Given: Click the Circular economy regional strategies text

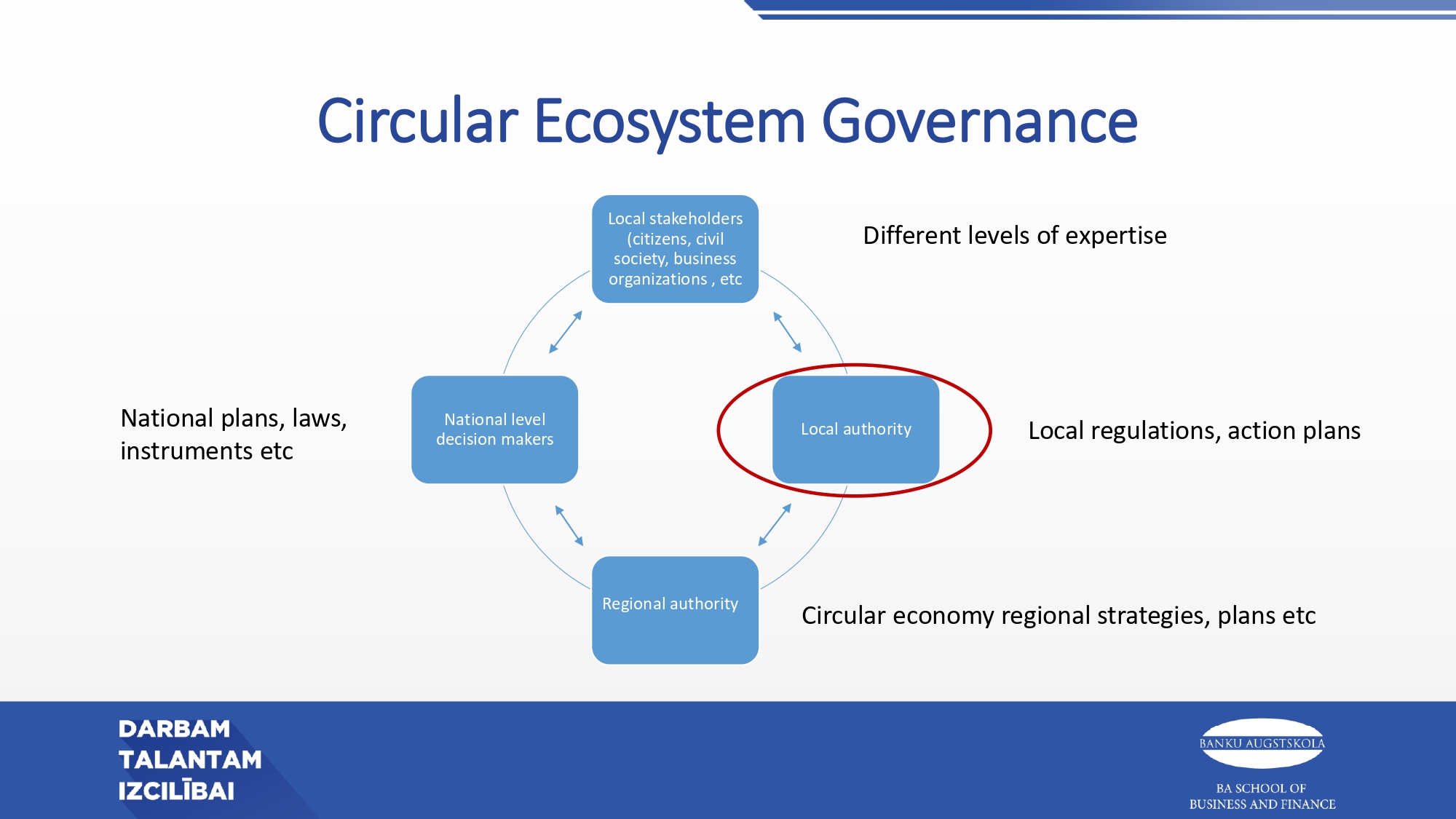Looking at the screenshot, I should click(1058, 616).
